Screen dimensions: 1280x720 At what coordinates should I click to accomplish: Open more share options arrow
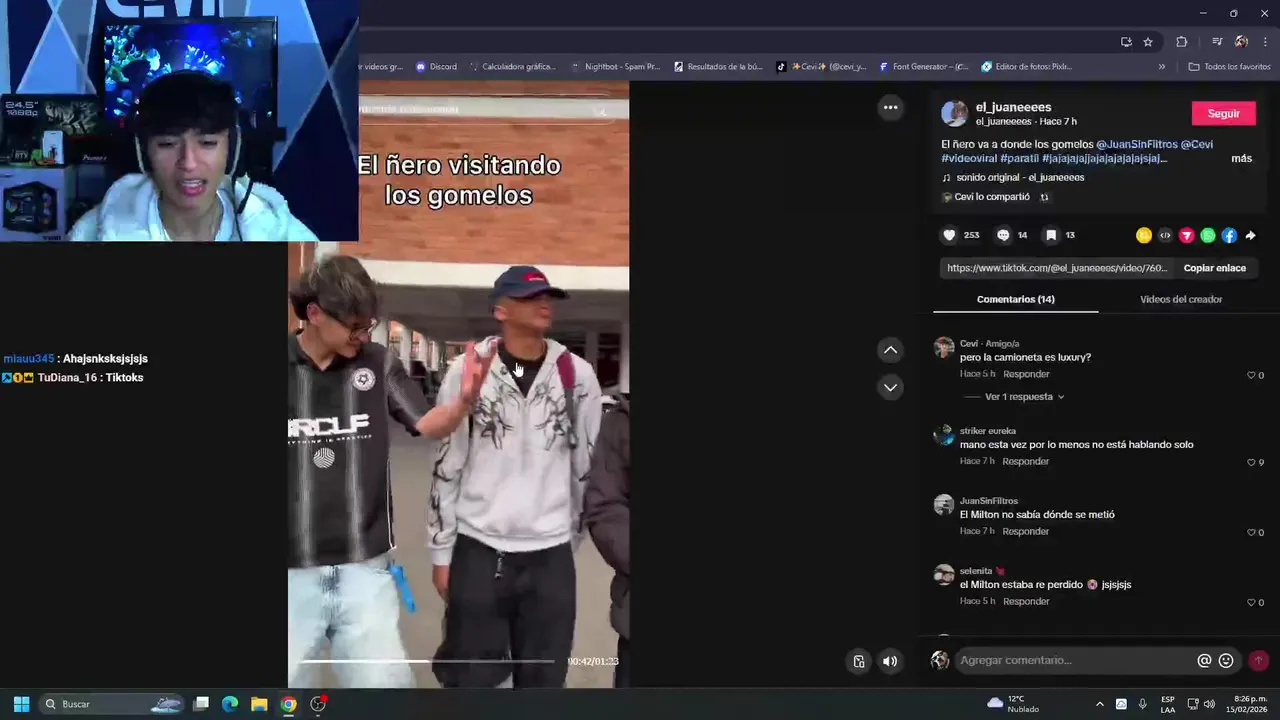click(x=1250, y=235)
